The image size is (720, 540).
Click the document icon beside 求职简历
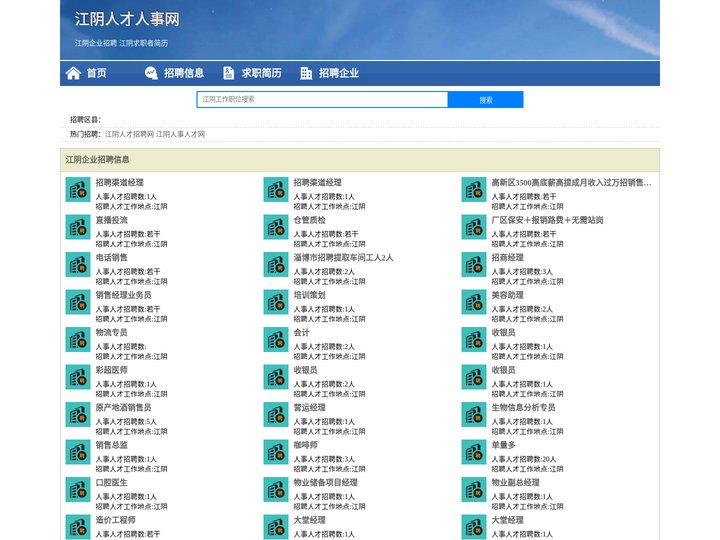click(x=228, y=73)
